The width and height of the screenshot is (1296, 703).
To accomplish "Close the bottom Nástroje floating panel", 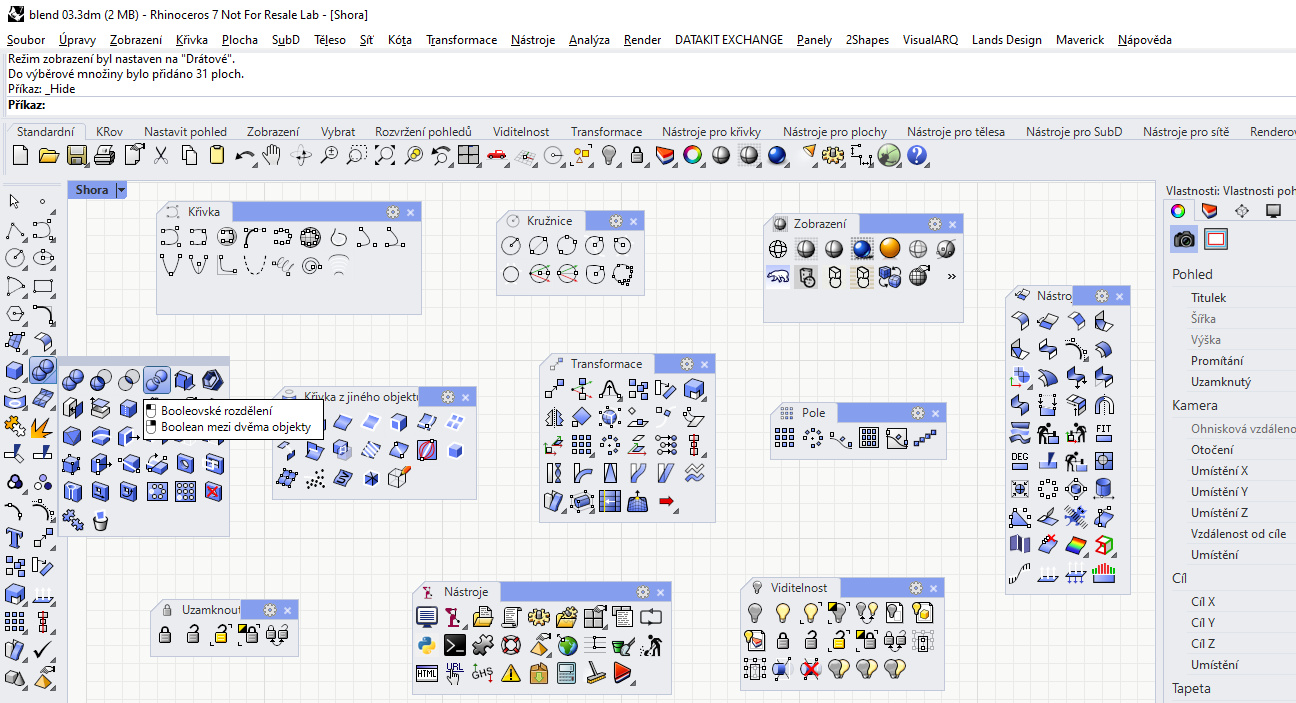I will [x=661, y=592].
